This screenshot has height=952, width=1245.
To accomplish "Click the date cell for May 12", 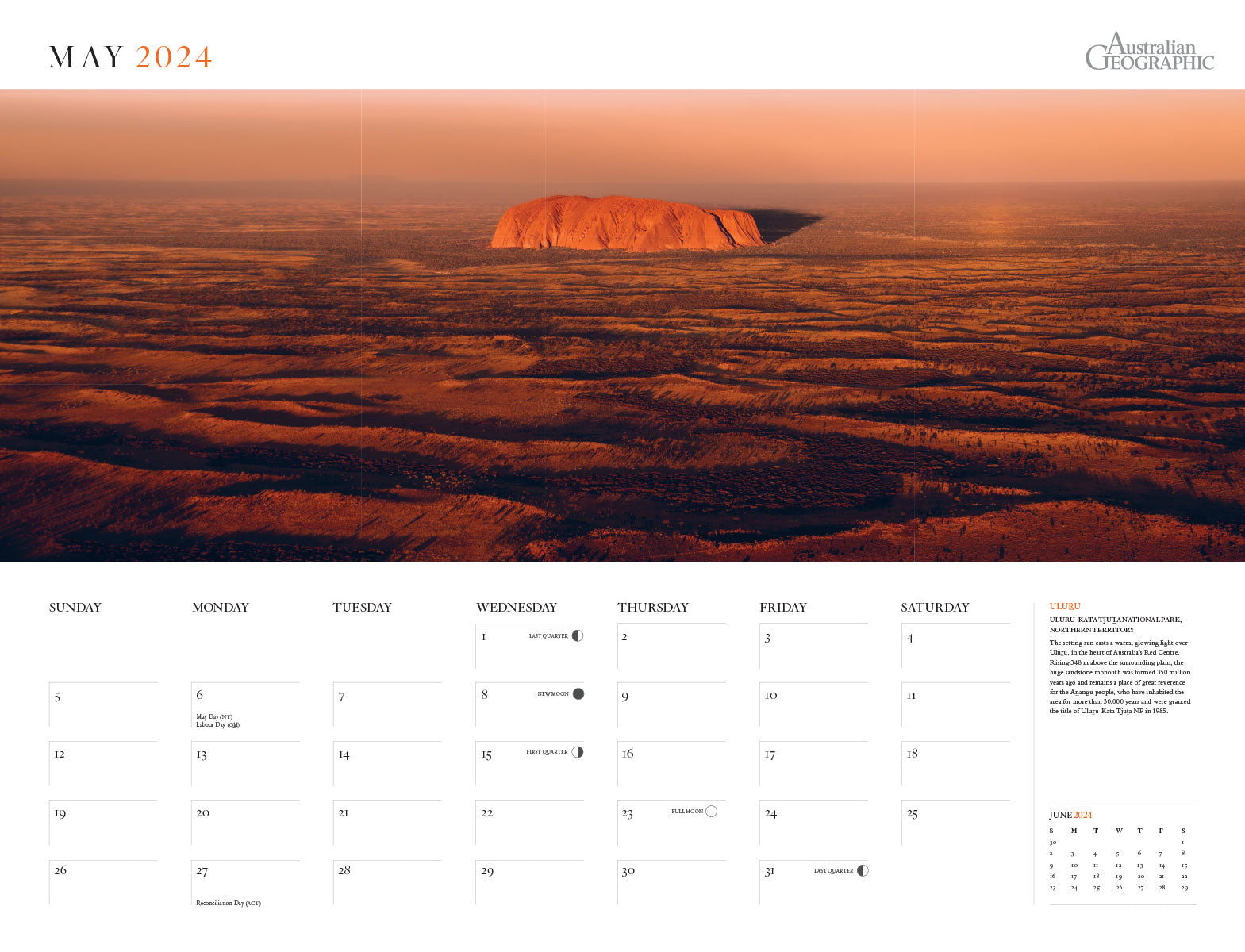I will [x=103, y=763].
